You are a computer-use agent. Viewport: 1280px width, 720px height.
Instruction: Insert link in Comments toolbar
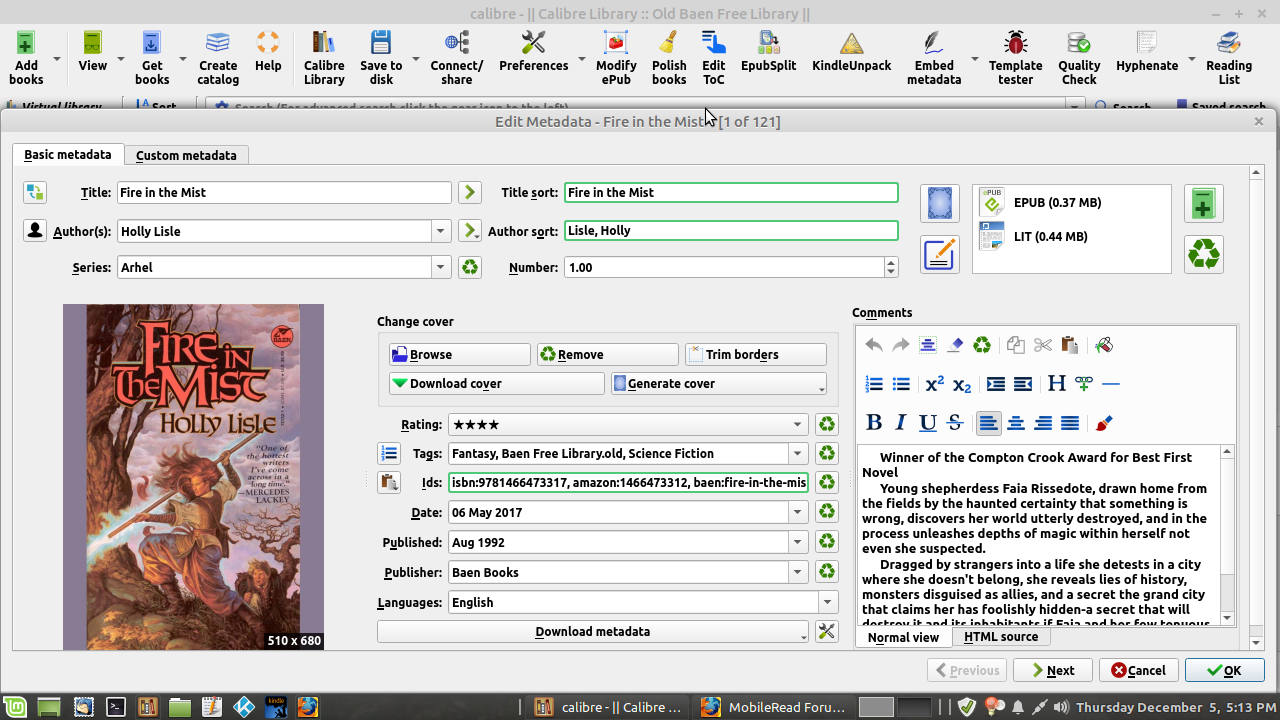1083,384
